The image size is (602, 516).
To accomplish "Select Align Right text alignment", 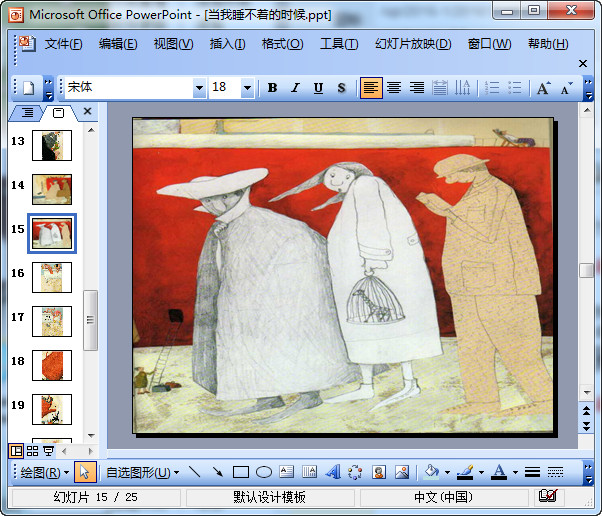I will 417,88.
